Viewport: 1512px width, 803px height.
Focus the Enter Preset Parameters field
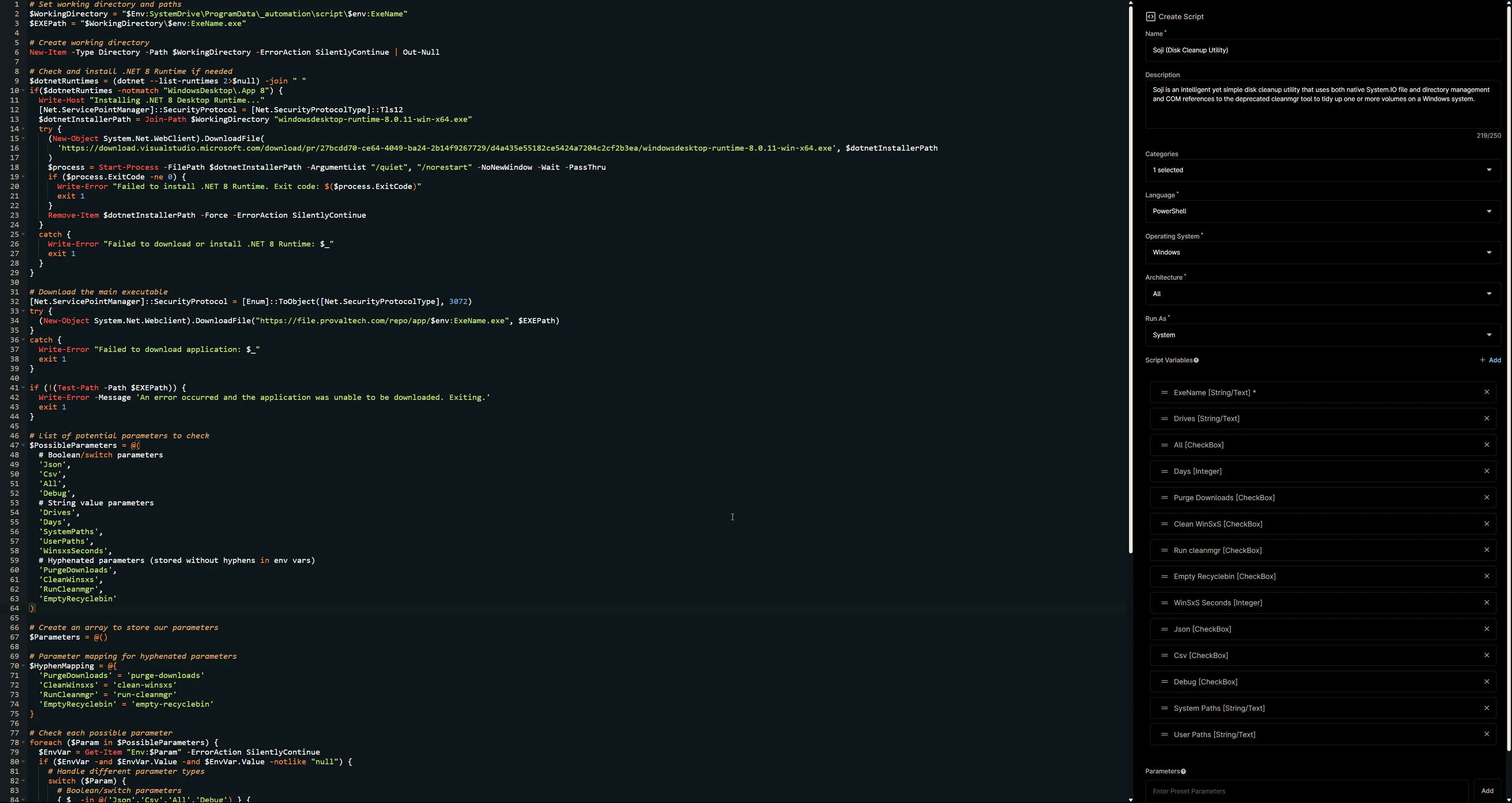click(1307, 791)
